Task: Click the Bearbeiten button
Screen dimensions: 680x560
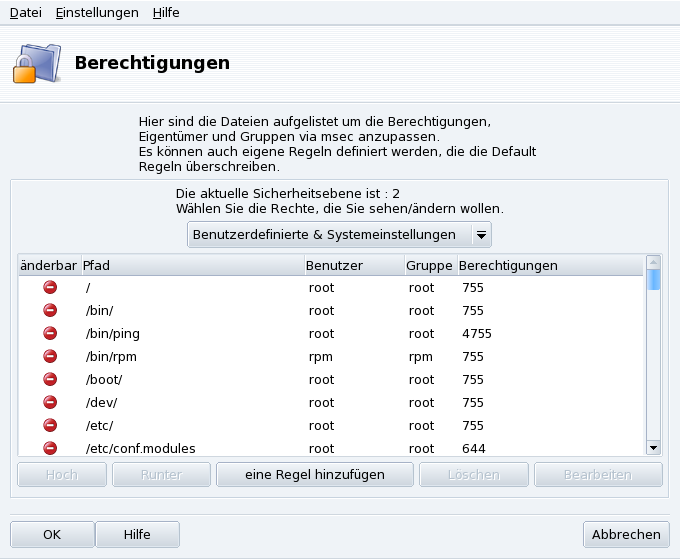Action: click(x=598, y=475)
